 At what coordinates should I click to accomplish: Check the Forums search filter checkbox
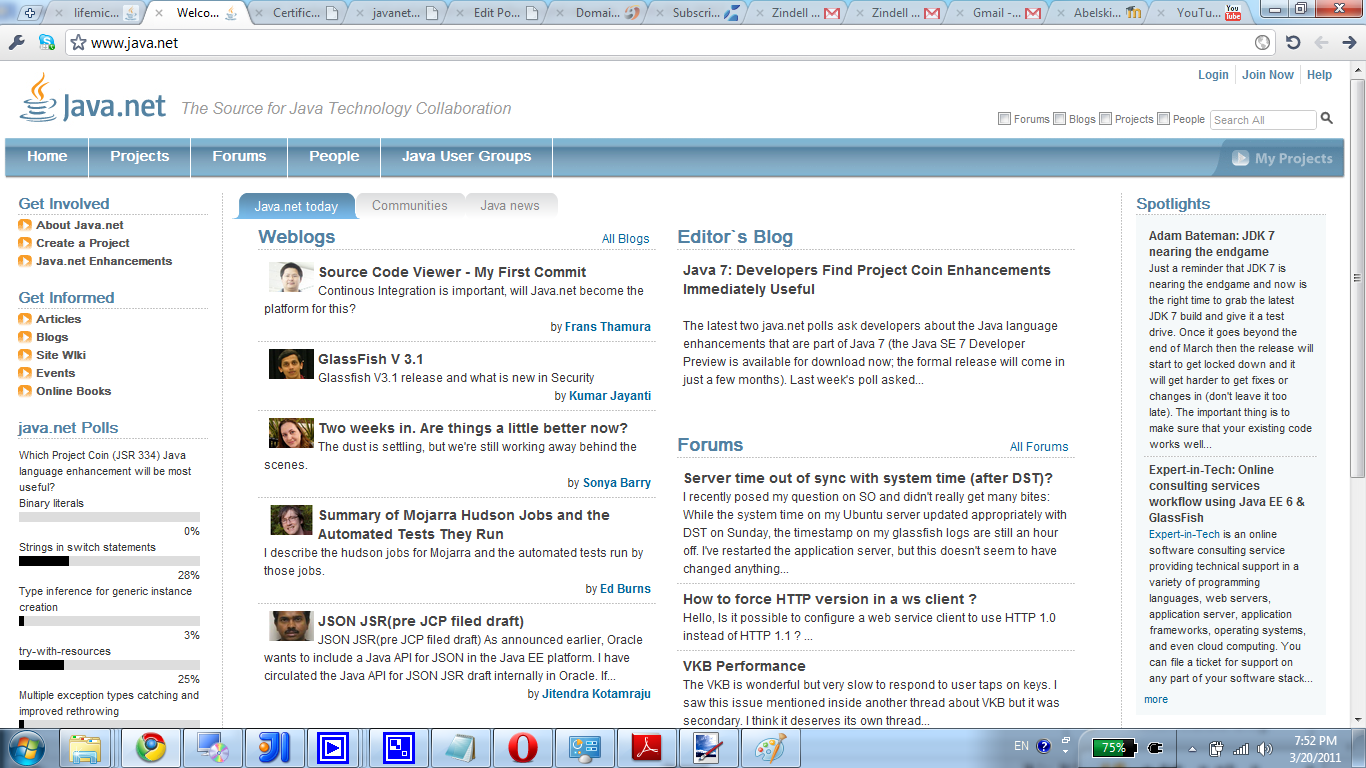[x=1004, y=119]
